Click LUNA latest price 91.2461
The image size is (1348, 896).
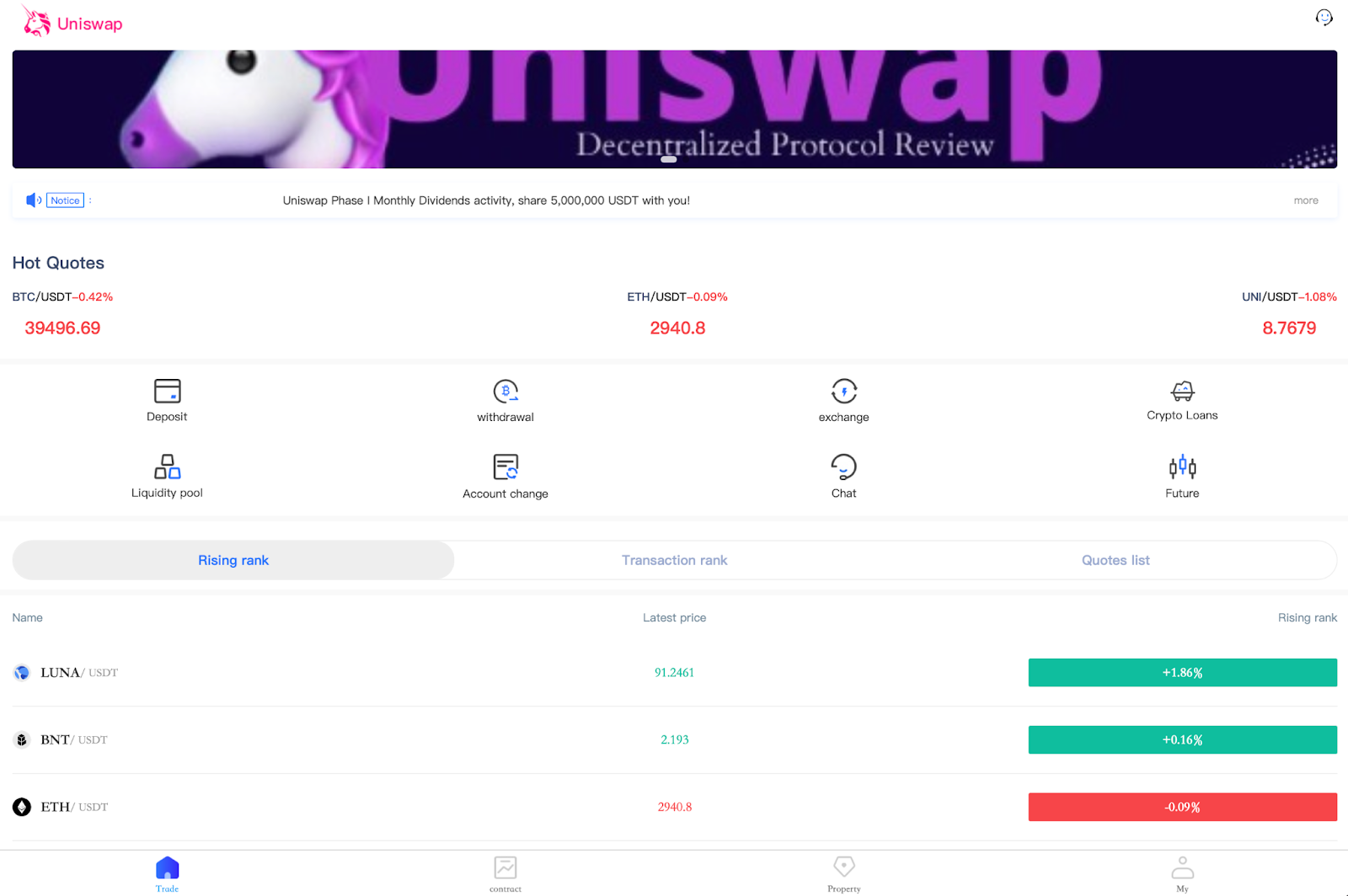674,672
